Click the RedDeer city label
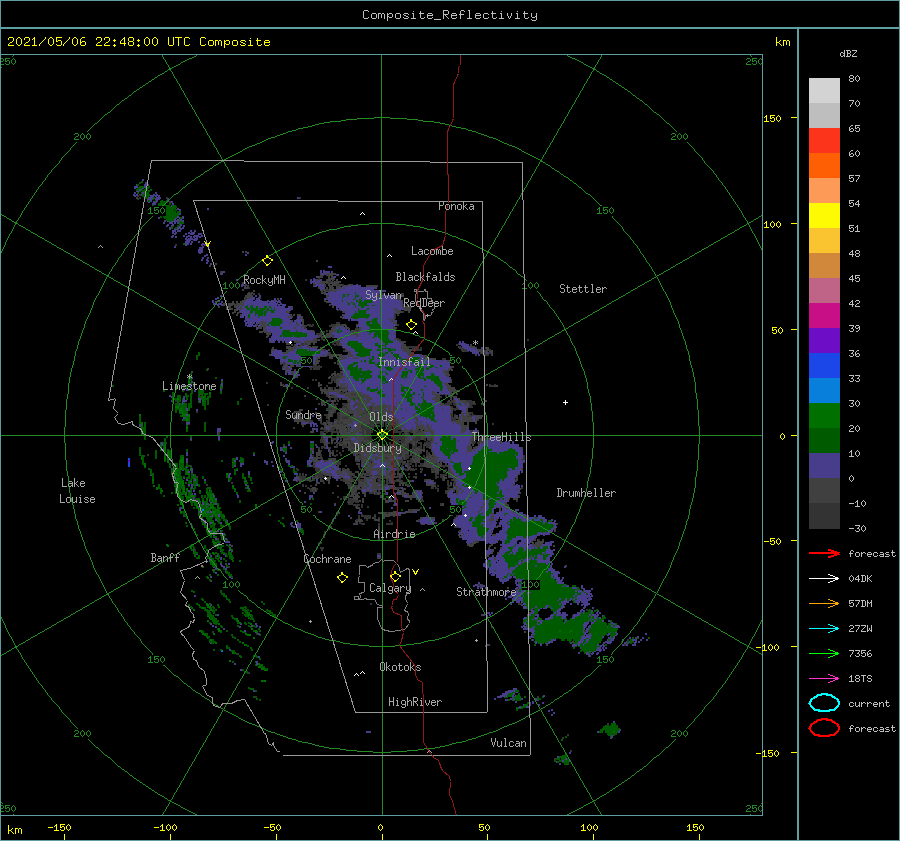Screen dimensions: 900x841 coord(424,303)
